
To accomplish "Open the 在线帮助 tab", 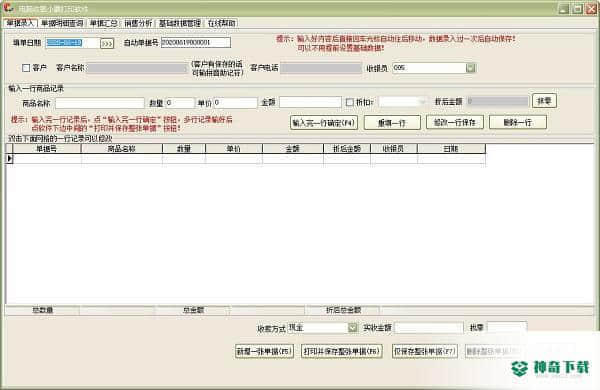I will pyautogui.click(x=222, y=23).
